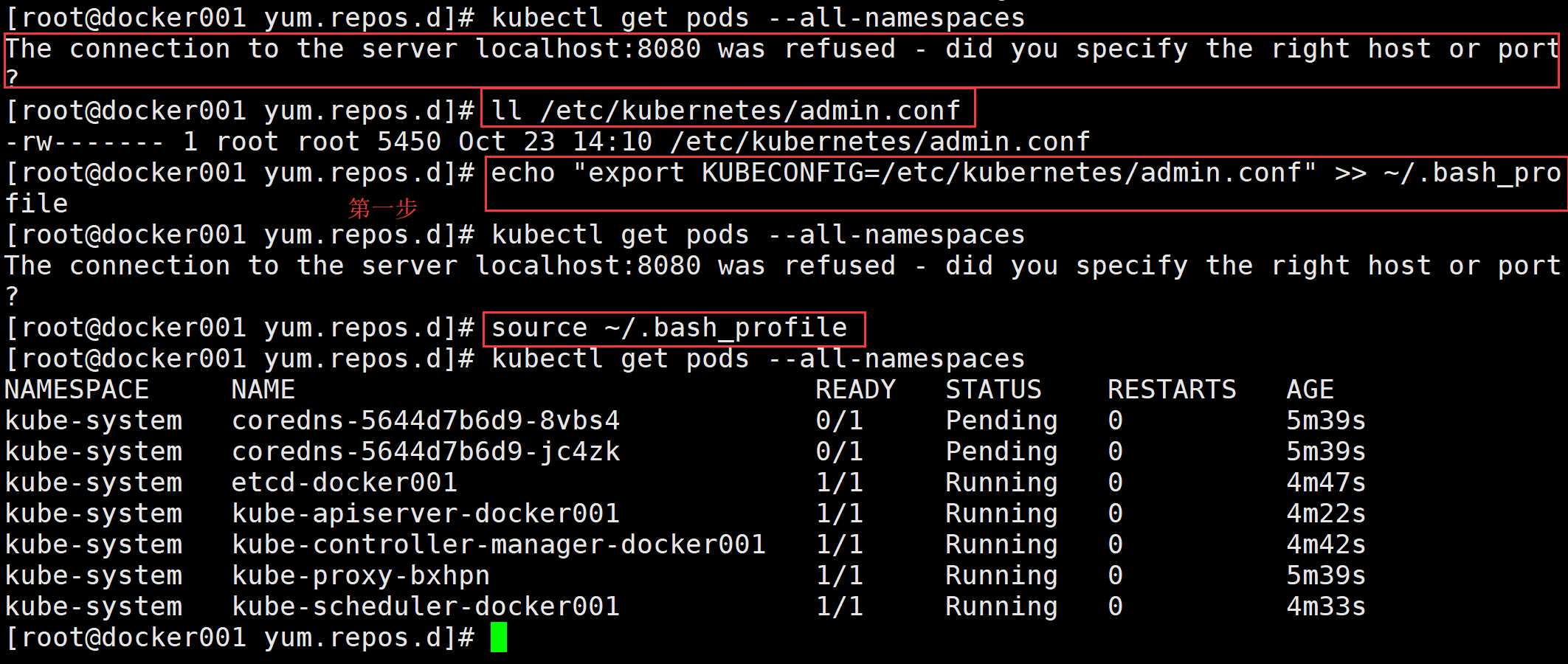Screen dimensions: 1568x664
Task: Select pod name kube-controller-manager-docker001
Action: point(499,544)
